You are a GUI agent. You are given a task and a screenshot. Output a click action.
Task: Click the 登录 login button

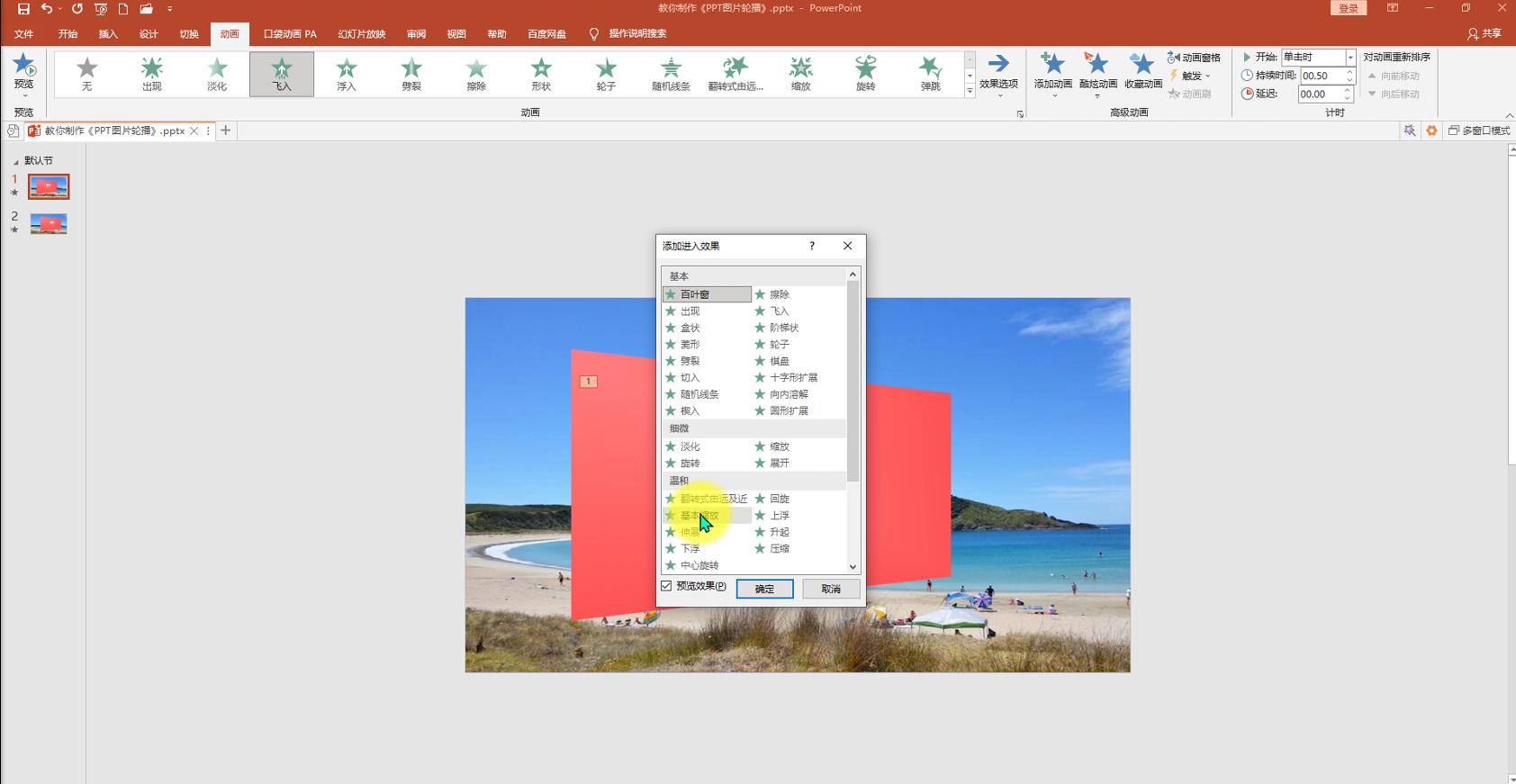(1349, 8)
